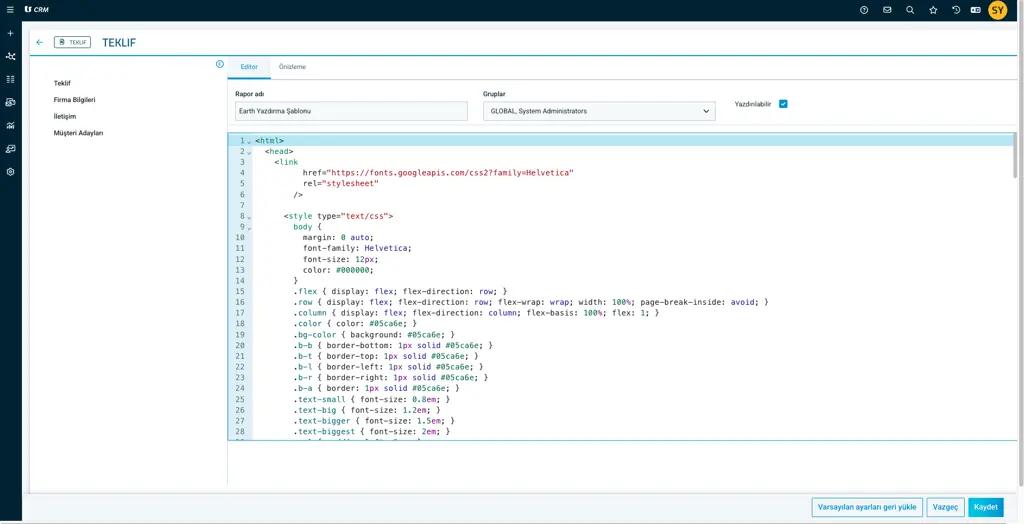Fold the style tag at line 8
Image resolution: width=1024 pixels, height=524 pixels.
(x=249, y=217)
